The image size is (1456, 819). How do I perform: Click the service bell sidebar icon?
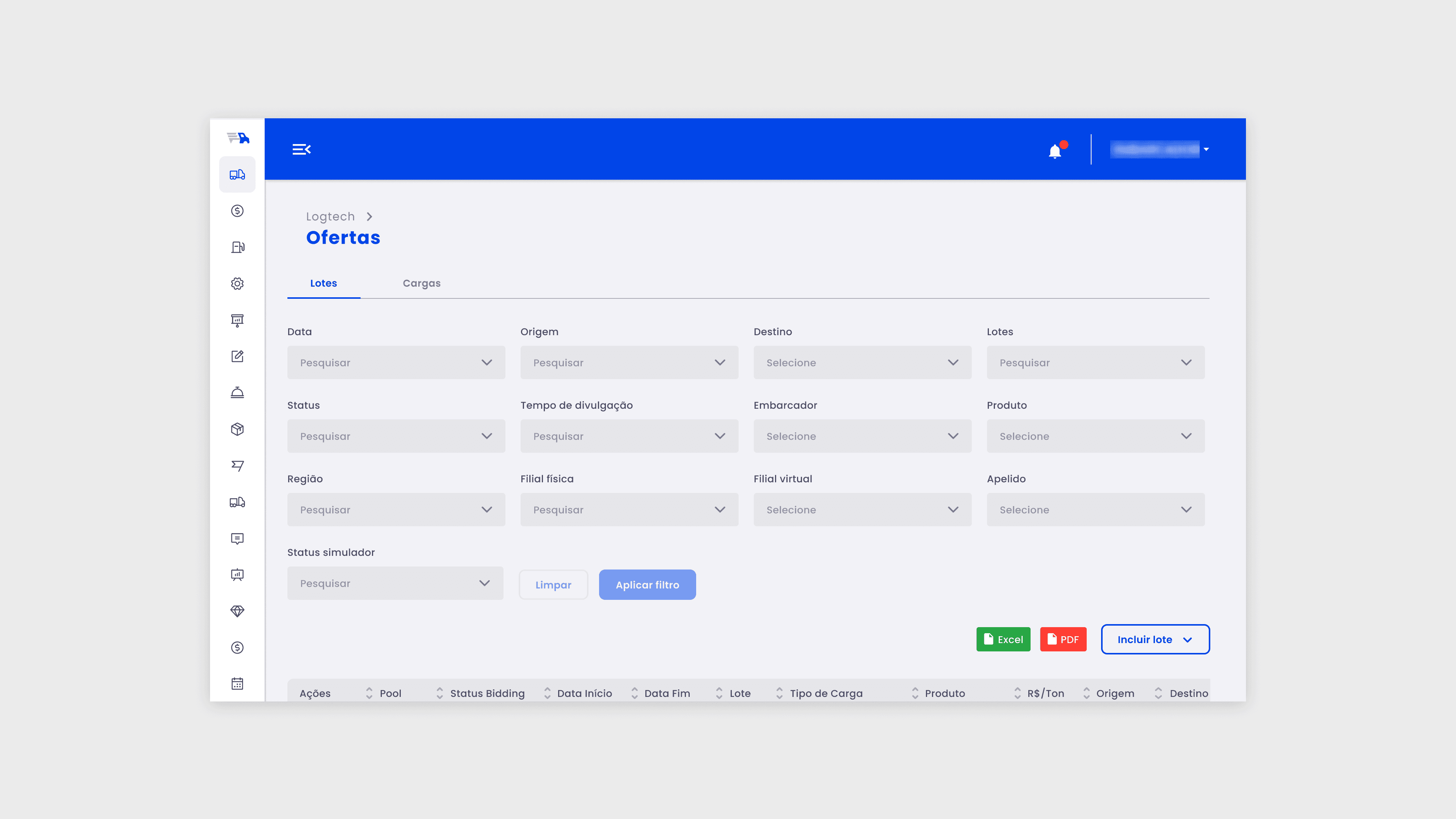237,393
